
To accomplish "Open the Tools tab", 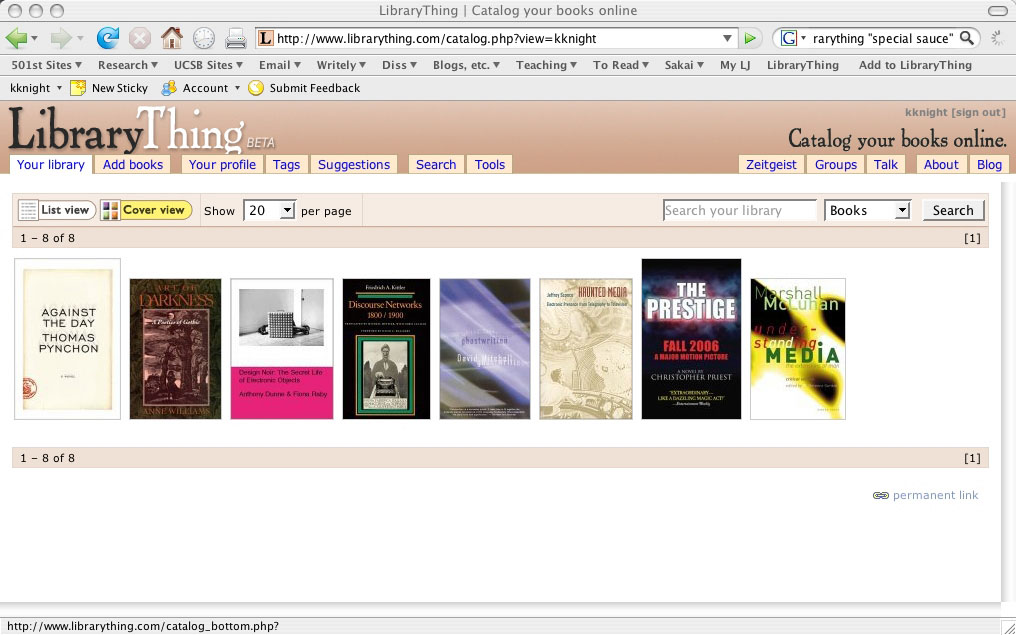I will pyautogui.click(x=490, y=165).
